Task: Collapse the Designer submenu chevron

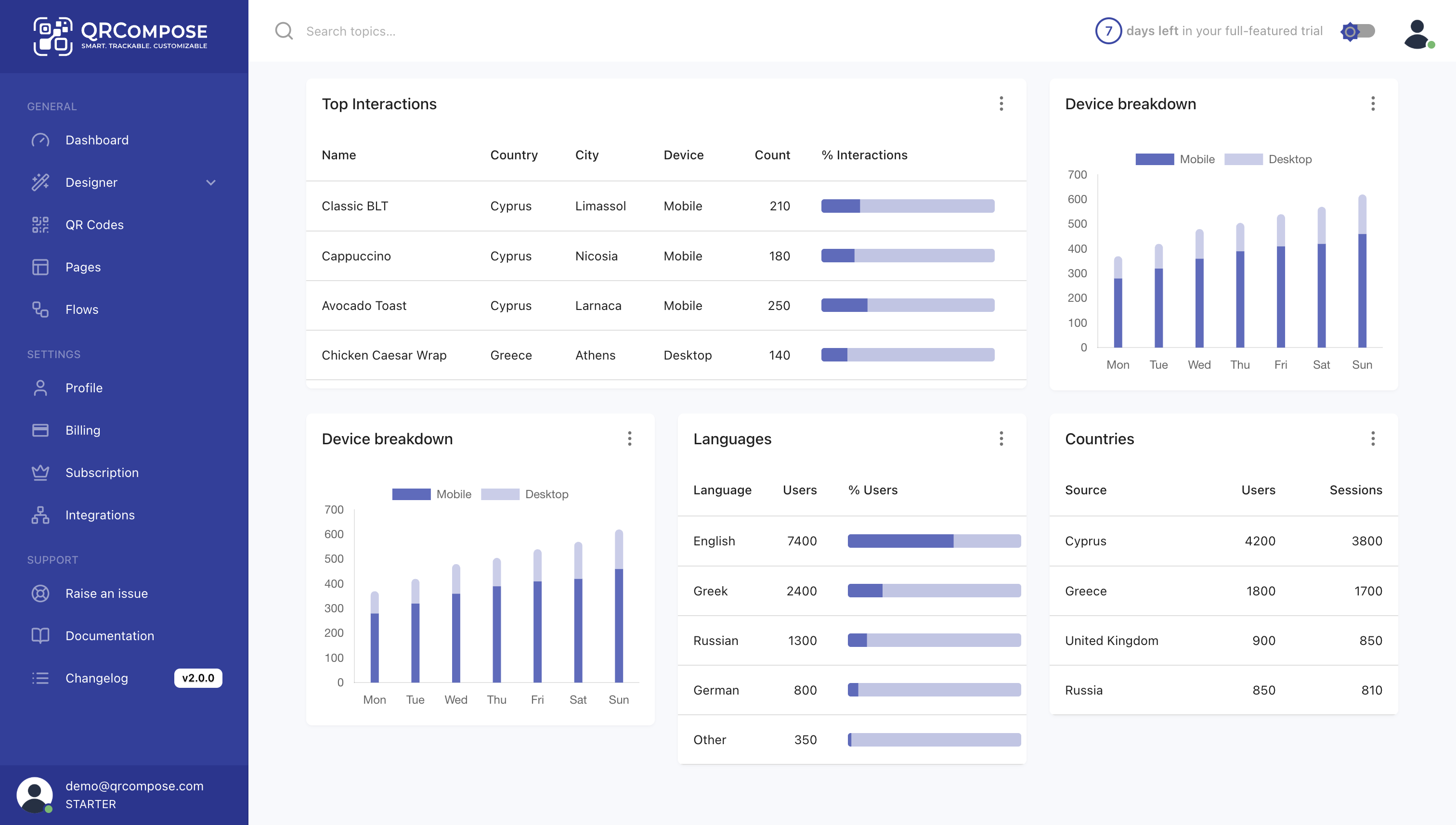Action: click(x=210, y=182)
